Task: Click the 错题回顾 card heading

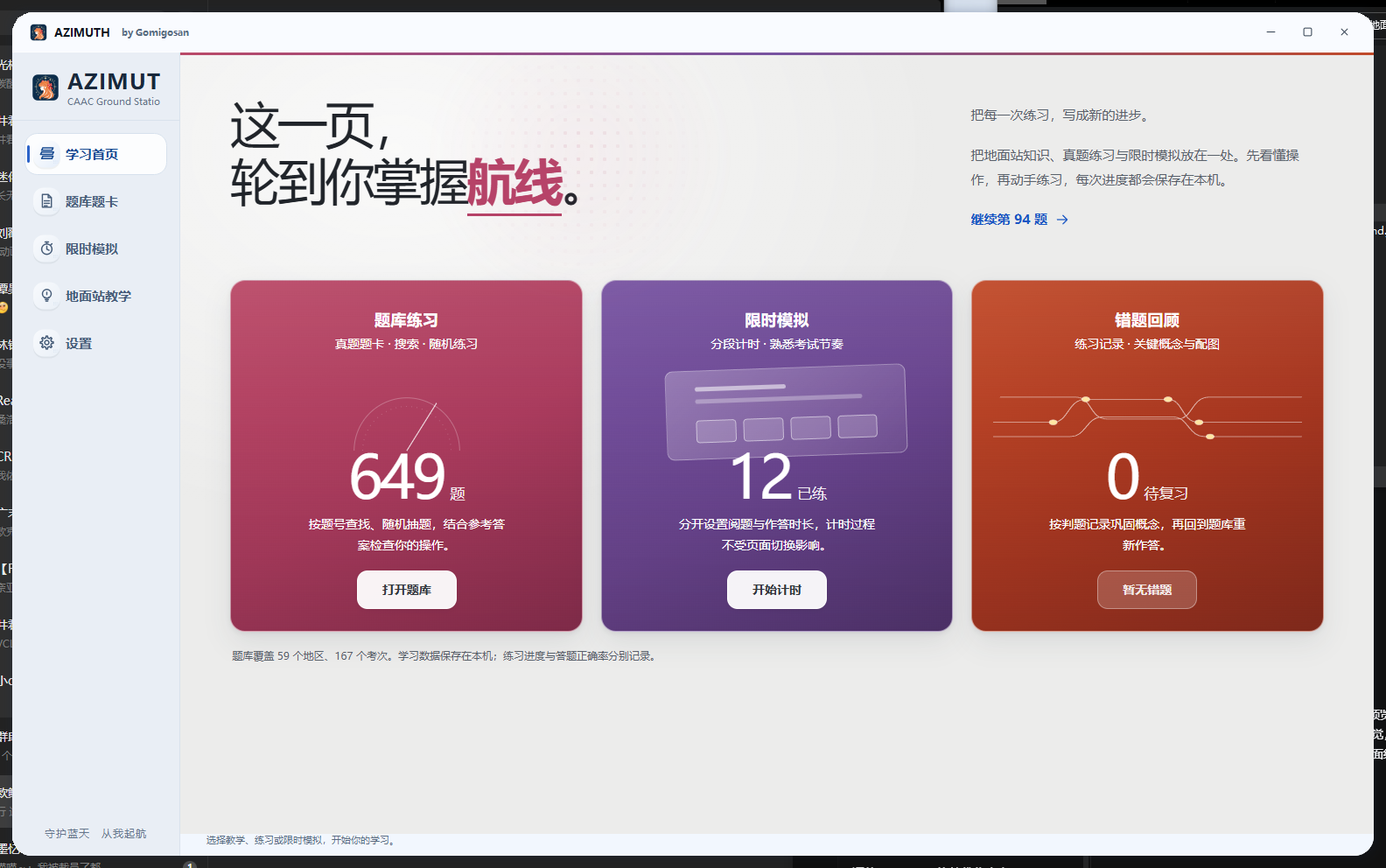Action: [1147, 320]
